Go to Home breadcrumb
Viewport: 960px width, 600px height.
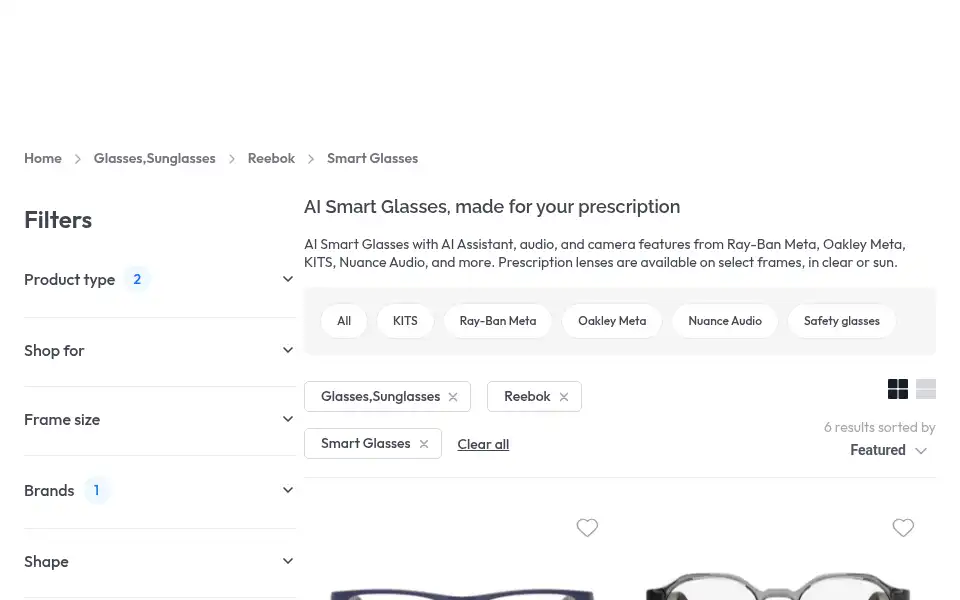pos(43,159)
